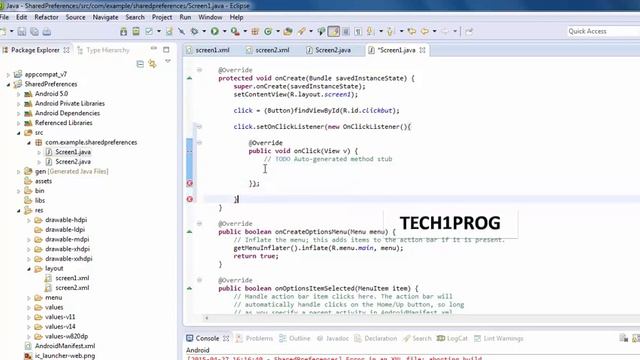This screenshot has height=360, width=640.
Task: Click the Search flashlight icon in the toolbar
Action: [x=302, y=31]
